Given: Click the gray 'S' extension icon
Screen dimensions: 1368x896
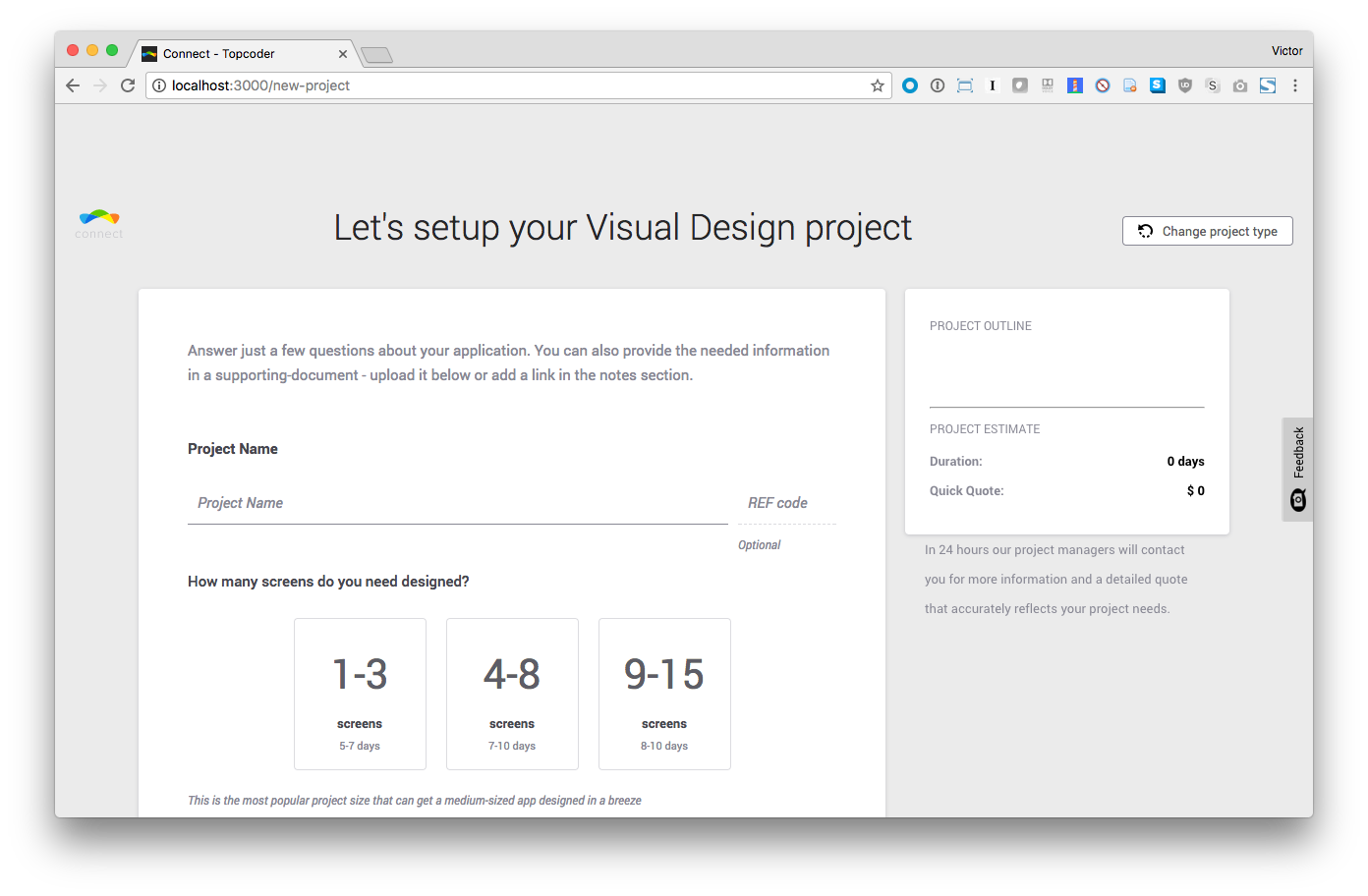Looking at the screenshot, I should click(1213, 85).
